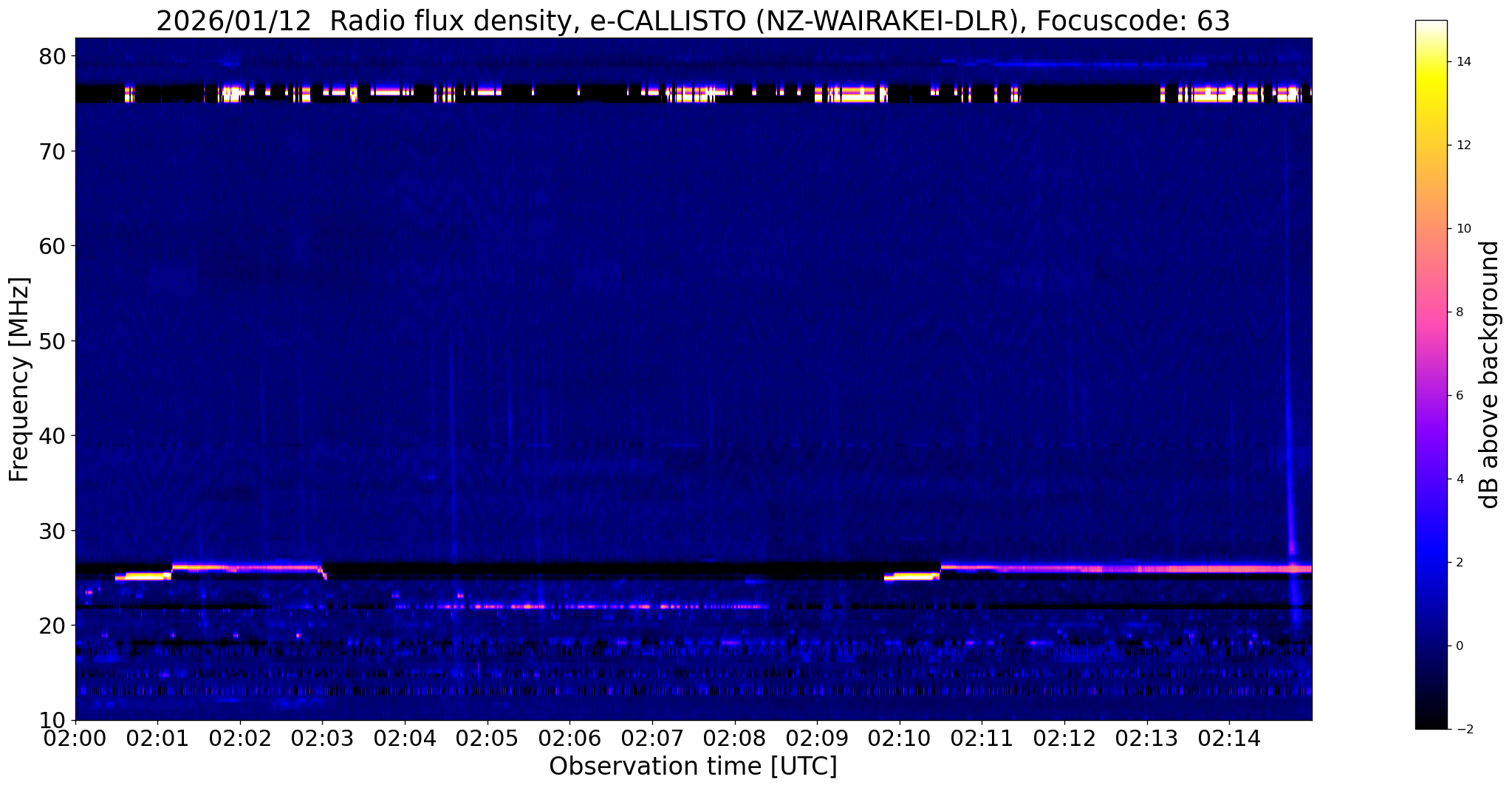Click the colorbar tick label 10

click(1463, 229)
